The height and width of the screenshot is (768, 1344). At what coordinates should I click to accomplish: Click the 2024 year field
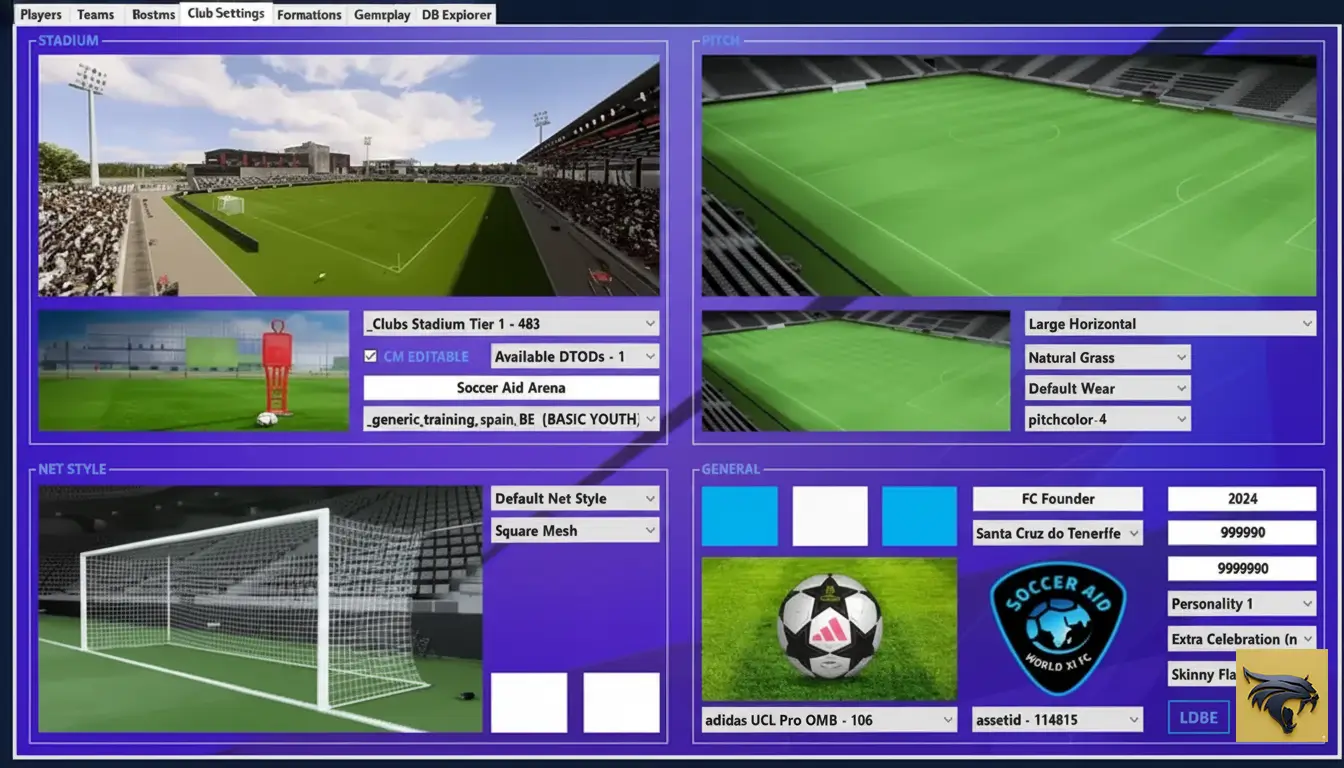[x=1241, y=499]
